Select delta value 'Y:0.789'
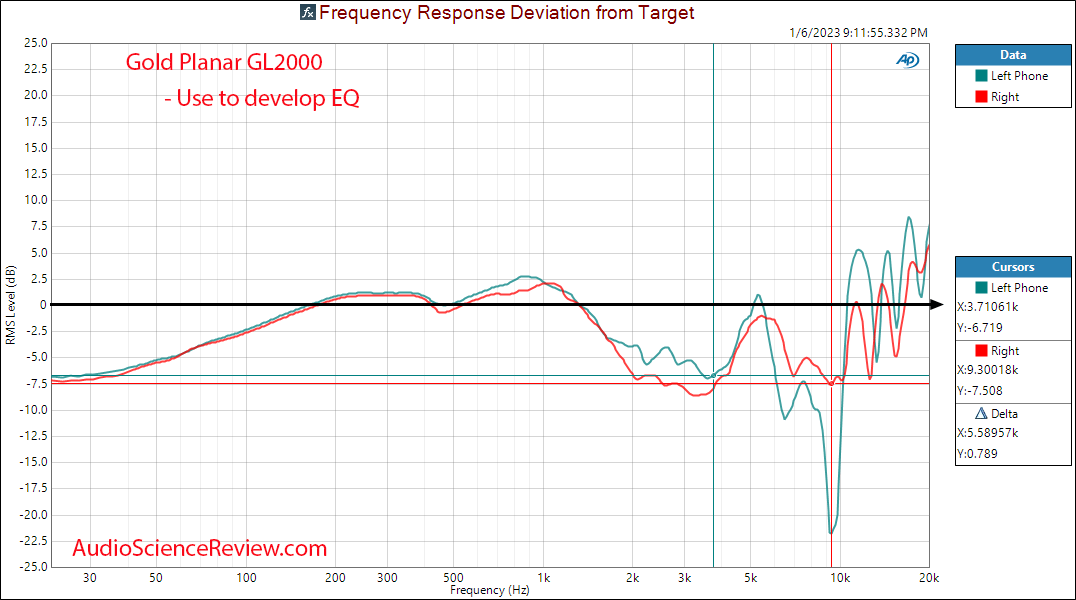Screen dimensions: 1076x600 pos(977,453)
